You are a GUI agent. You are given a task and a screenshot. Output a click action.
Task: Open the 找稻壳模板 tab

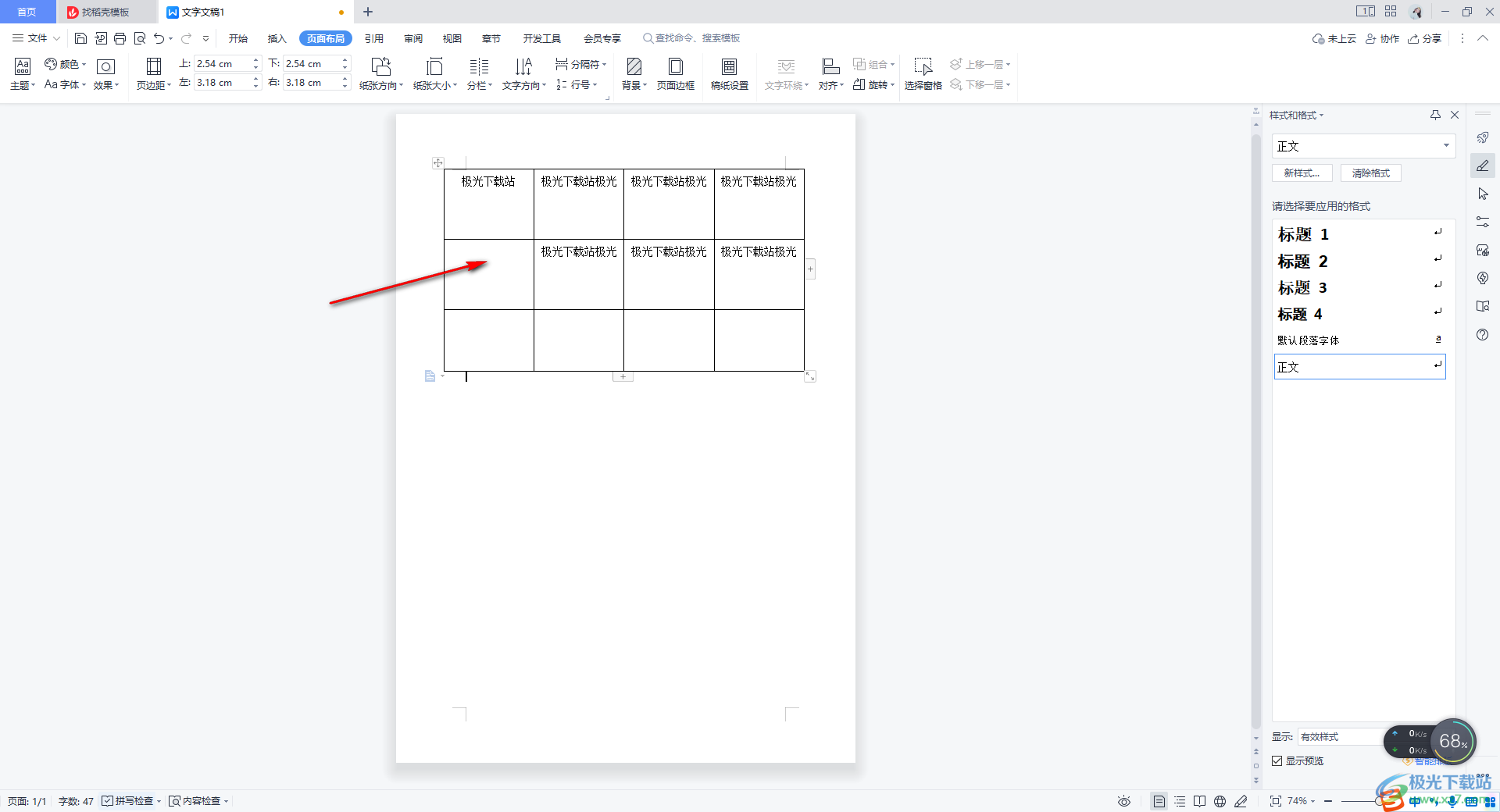pyautogui.click(x=106, y=12)
